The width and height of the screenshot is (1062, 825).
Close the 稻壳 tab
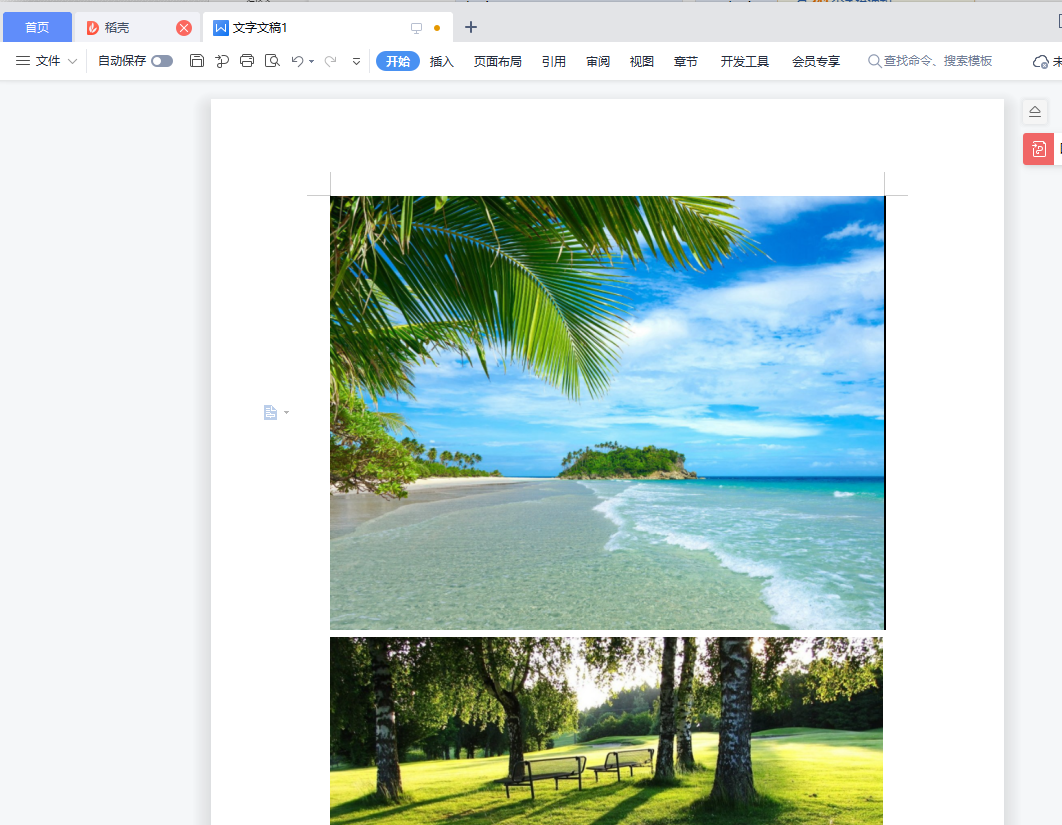pyautogui.click(x=184, y=28)
